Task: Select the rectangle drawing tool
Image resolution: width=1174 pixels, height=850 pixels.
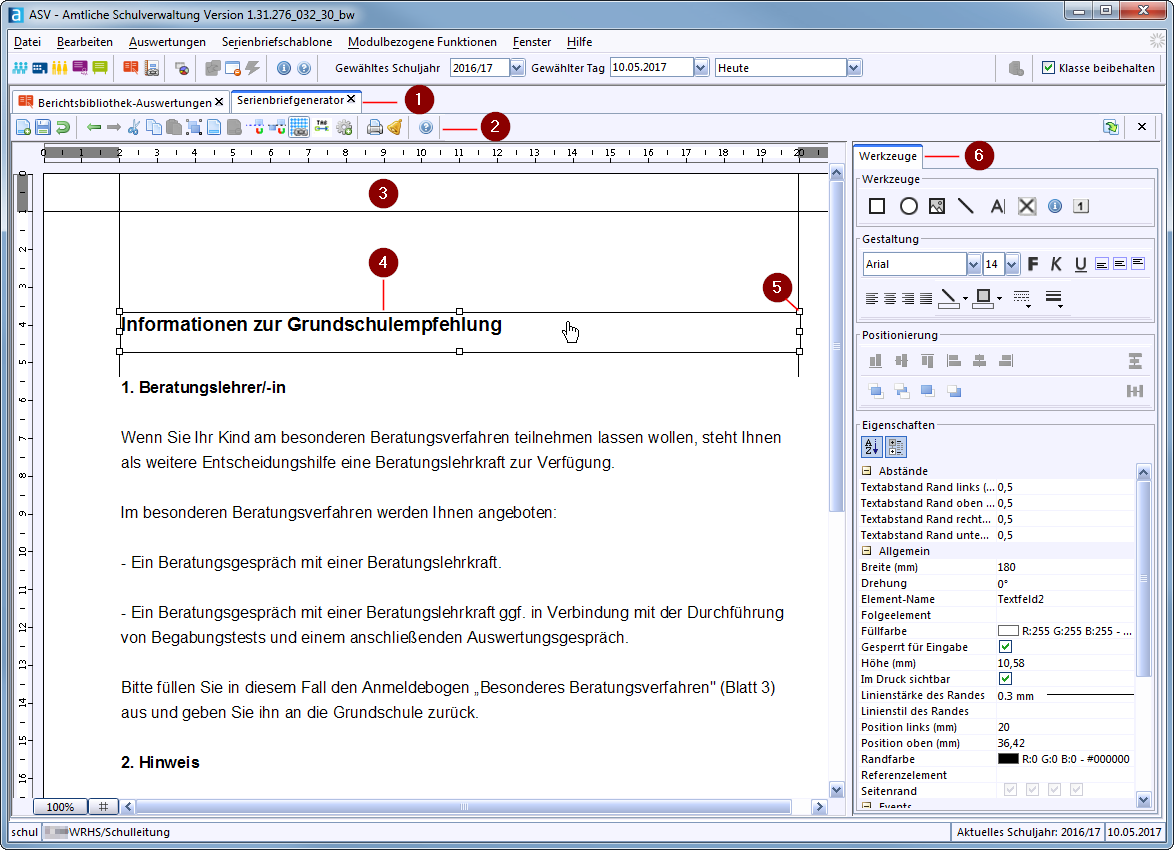Action: pyautogui.click(x=877, y=206)
